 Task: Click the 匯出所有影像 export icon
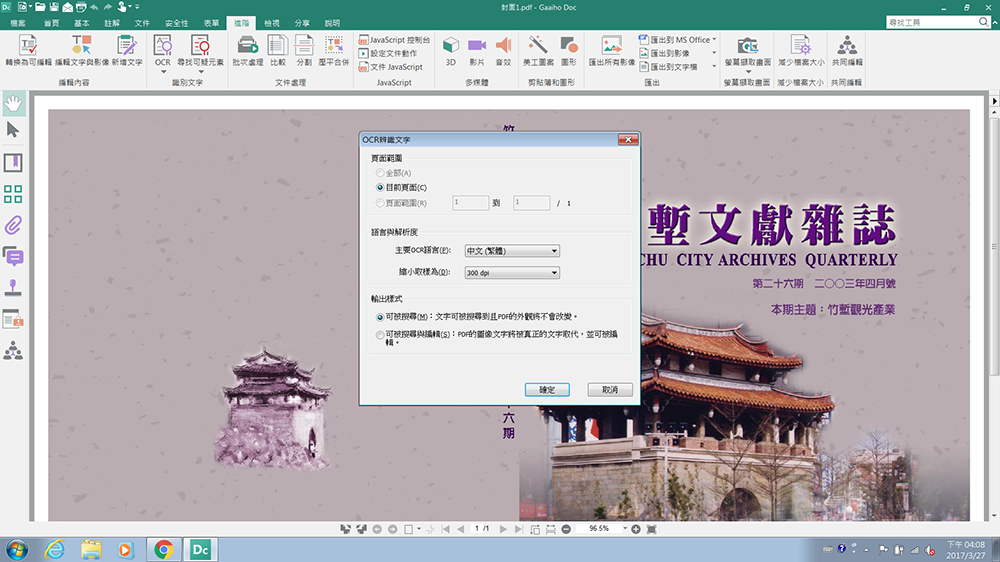pos(611,45)
